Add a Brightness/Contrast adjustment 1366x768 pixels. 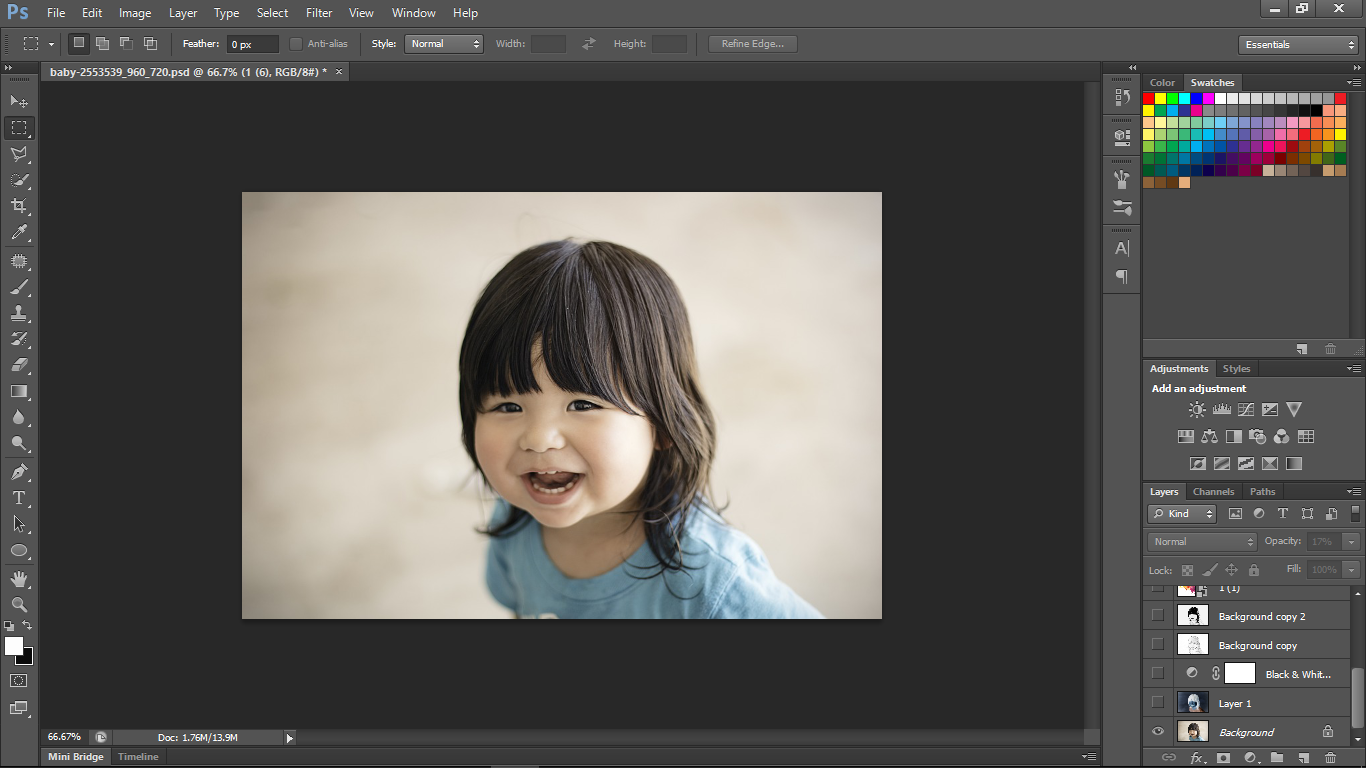pos(1197,409)
